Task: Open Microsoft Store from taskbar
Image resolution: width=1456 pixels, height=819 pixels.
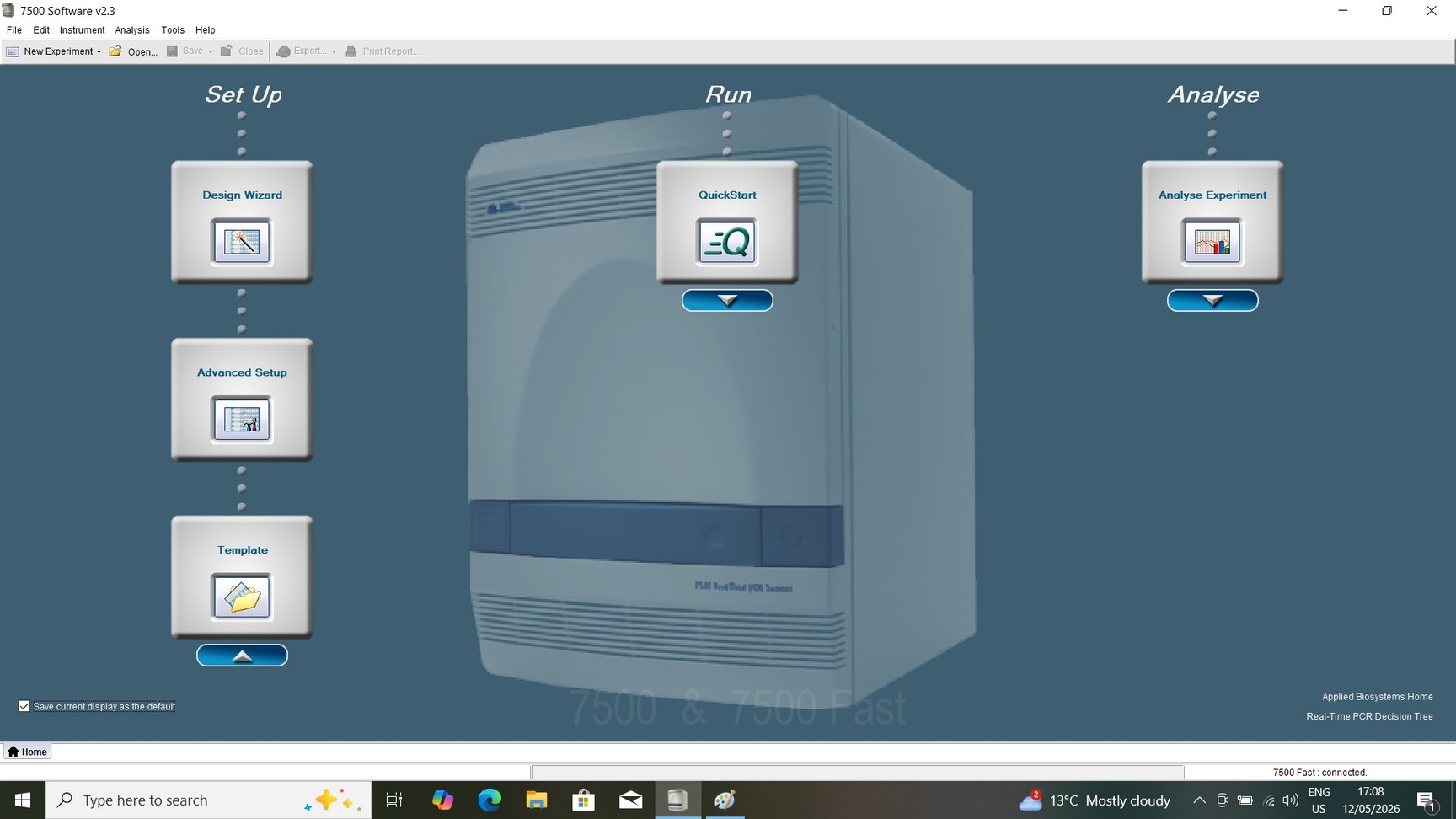Action: (x=583, y=800)
